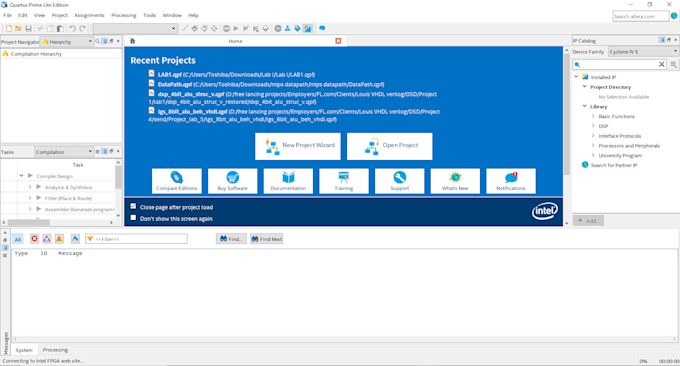
Task: Toggle flagged messages filter icon
Action: coord(75,239)
